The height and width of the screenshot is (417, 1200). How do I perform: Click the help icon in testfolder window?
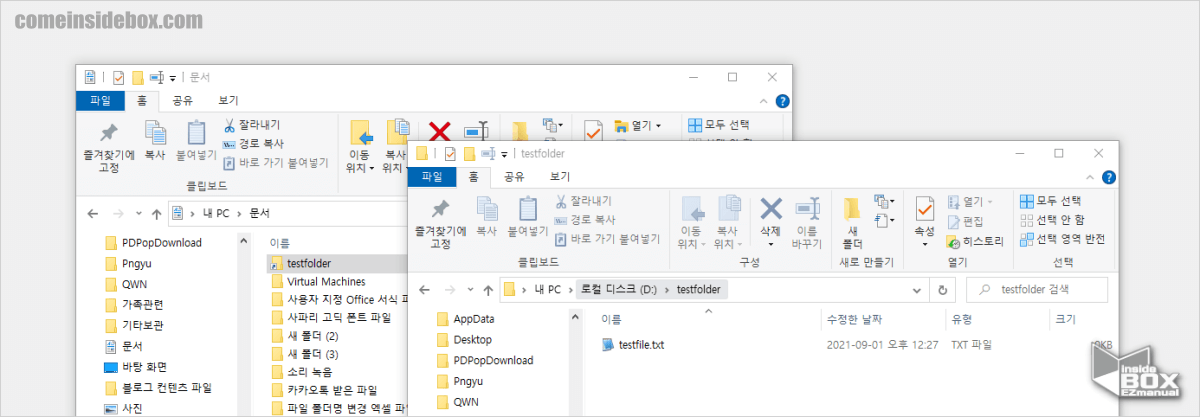coord(1108,177)
